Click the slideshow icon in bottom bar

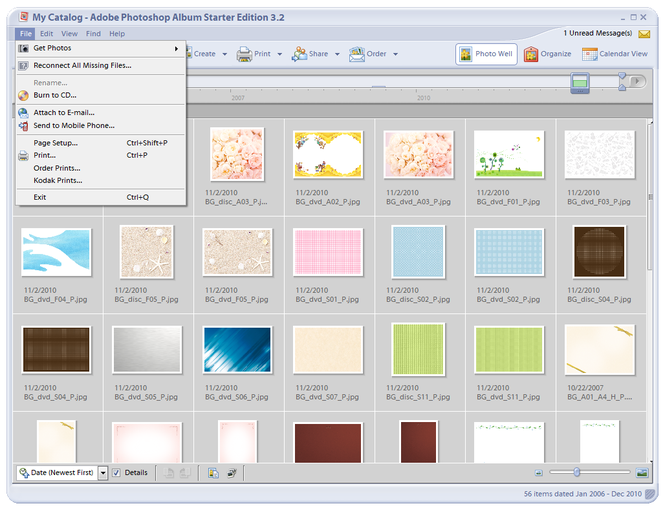click(232, 473)
